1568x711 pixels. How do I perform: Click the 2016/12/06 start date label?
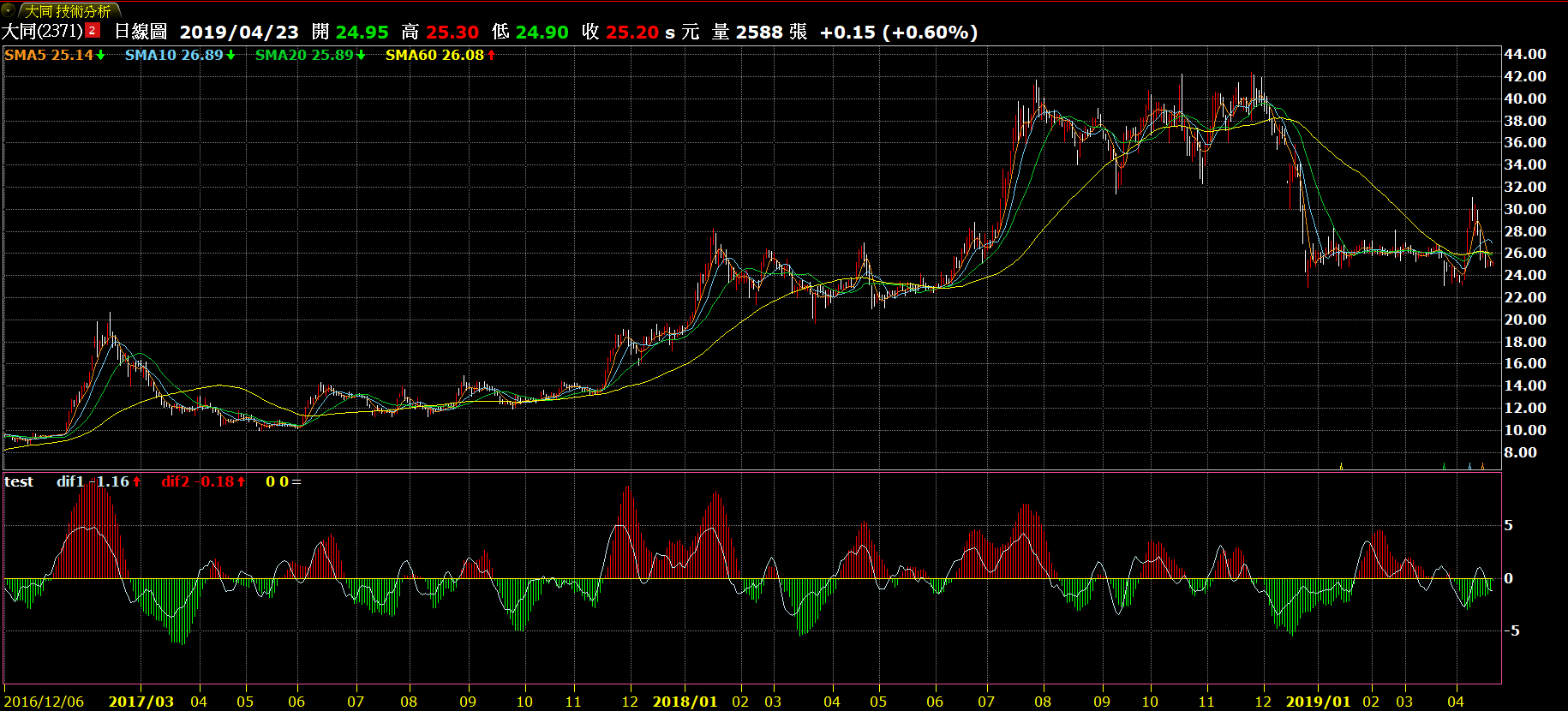point(45,702)
